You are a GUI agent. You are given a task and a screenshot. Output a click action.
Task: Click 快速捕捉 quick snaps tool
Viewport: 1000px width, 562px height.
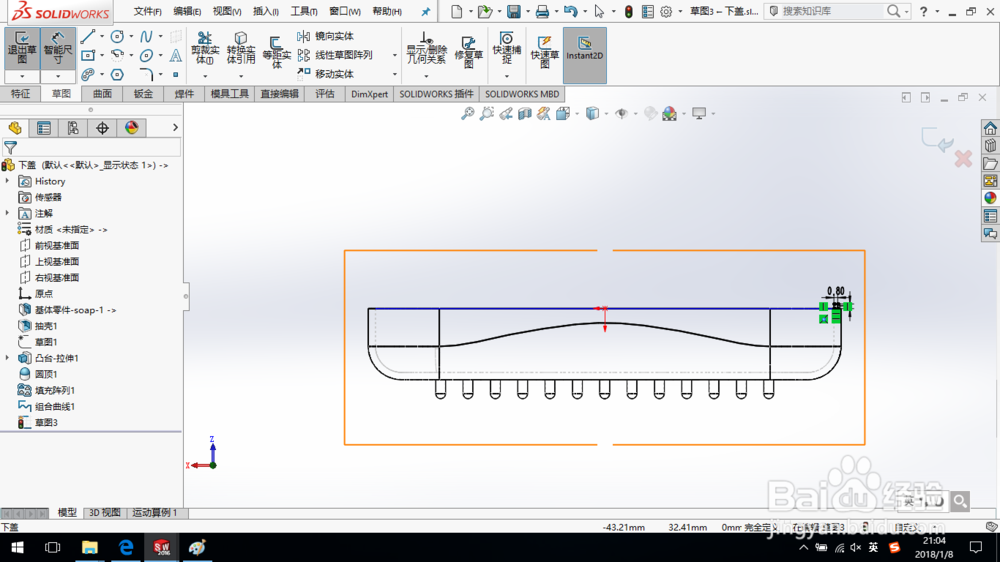click(506, 48)
